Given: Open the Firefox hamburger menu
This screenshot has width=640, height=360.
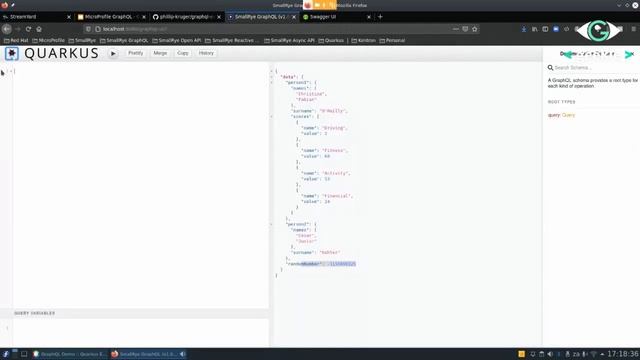Looking at the screenshot, I should [x=633, y=29].
